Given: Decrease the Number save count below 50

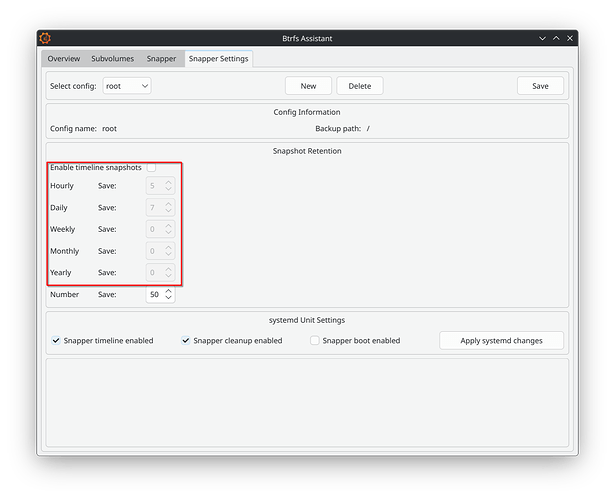Looking at the screenshot, I should pos(169,298).
